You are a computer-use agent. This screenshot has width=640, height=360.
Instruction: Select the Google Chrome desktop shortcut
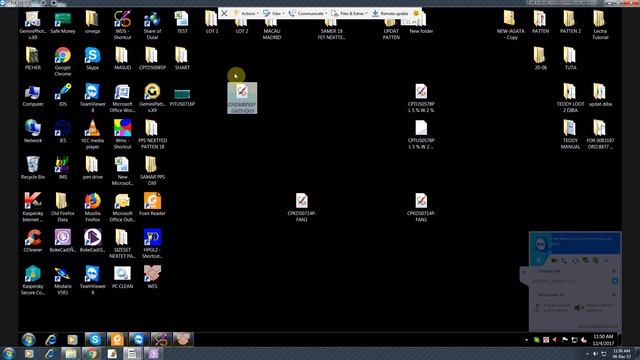[63, 62]
